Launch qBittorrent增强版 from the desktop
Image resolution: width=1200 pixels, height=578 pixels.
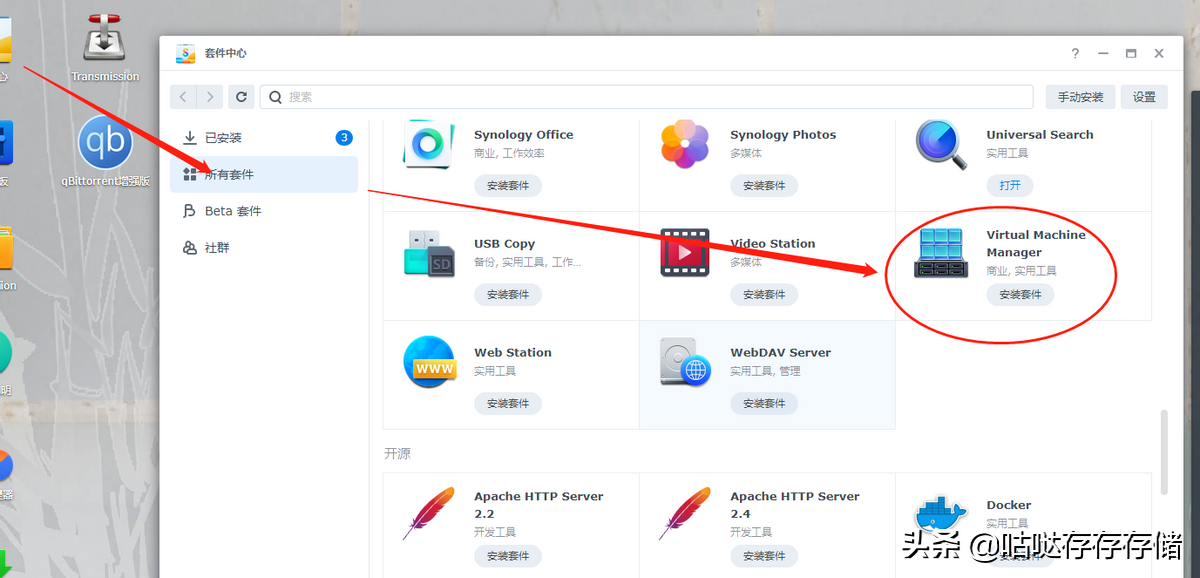(104, 140)
